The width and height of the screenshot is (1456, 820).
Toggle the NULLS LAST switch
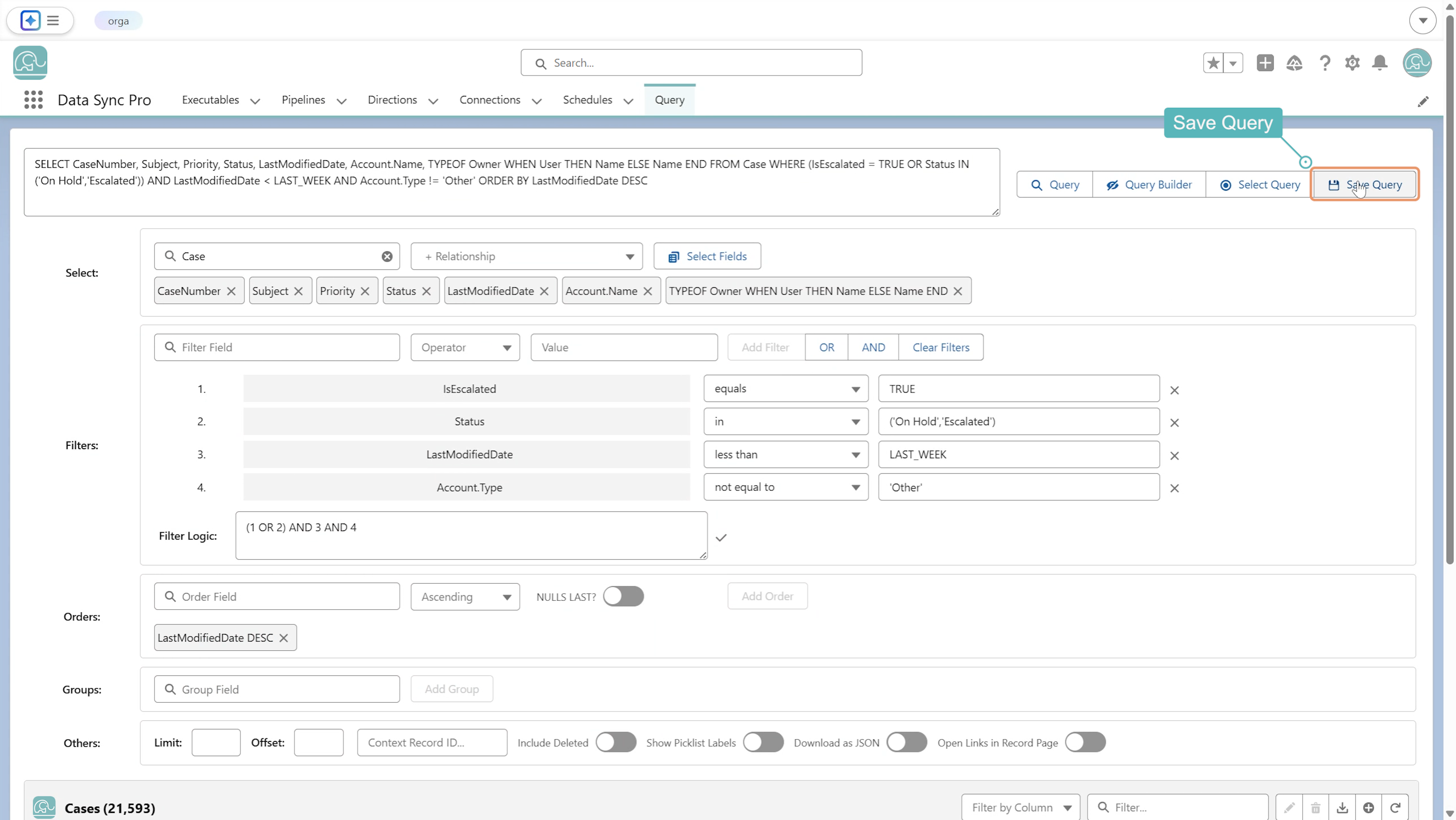[x=623, y=596]
